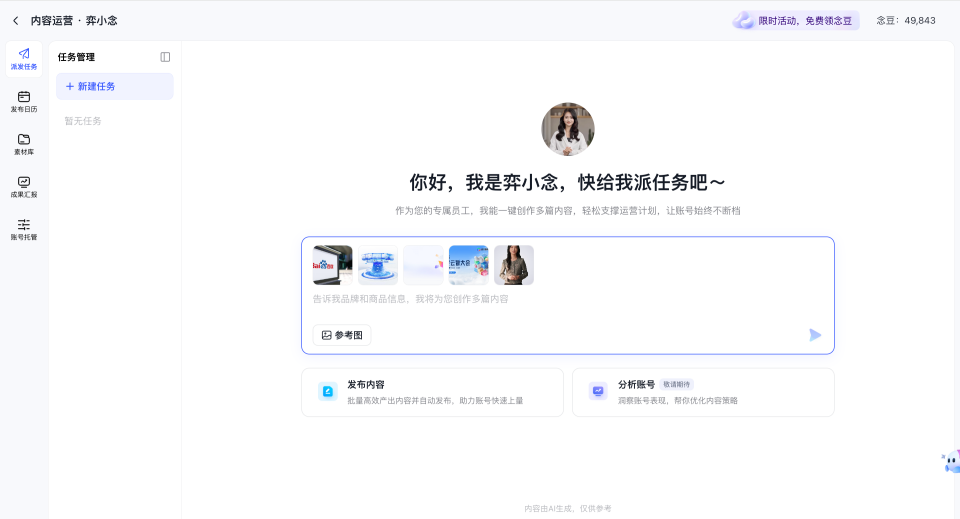Open the 发布日历 calendar section
The height and width of the screenshot is (519, 960).
[x=24, y=102]
